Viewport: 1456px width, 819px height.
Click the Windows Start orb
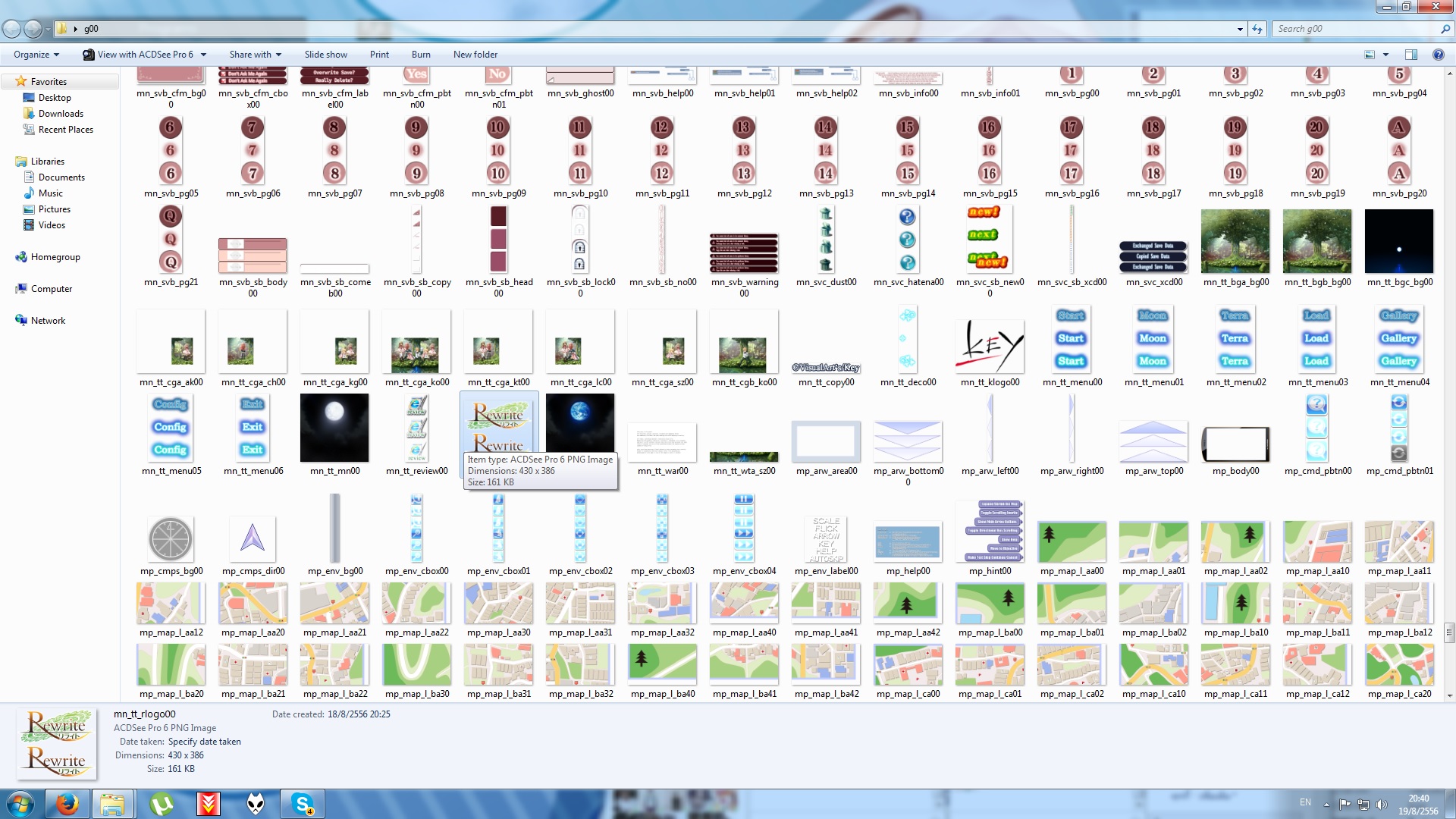click(x=20, y=804)
